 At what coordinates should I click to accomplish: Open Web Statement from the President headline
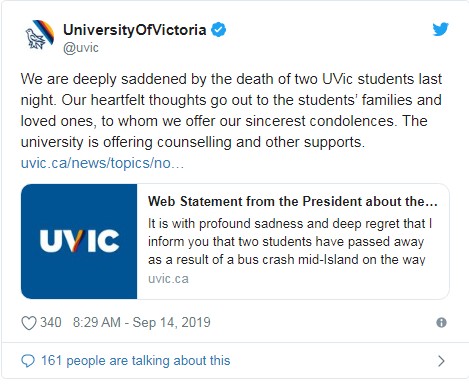(293, 201)
